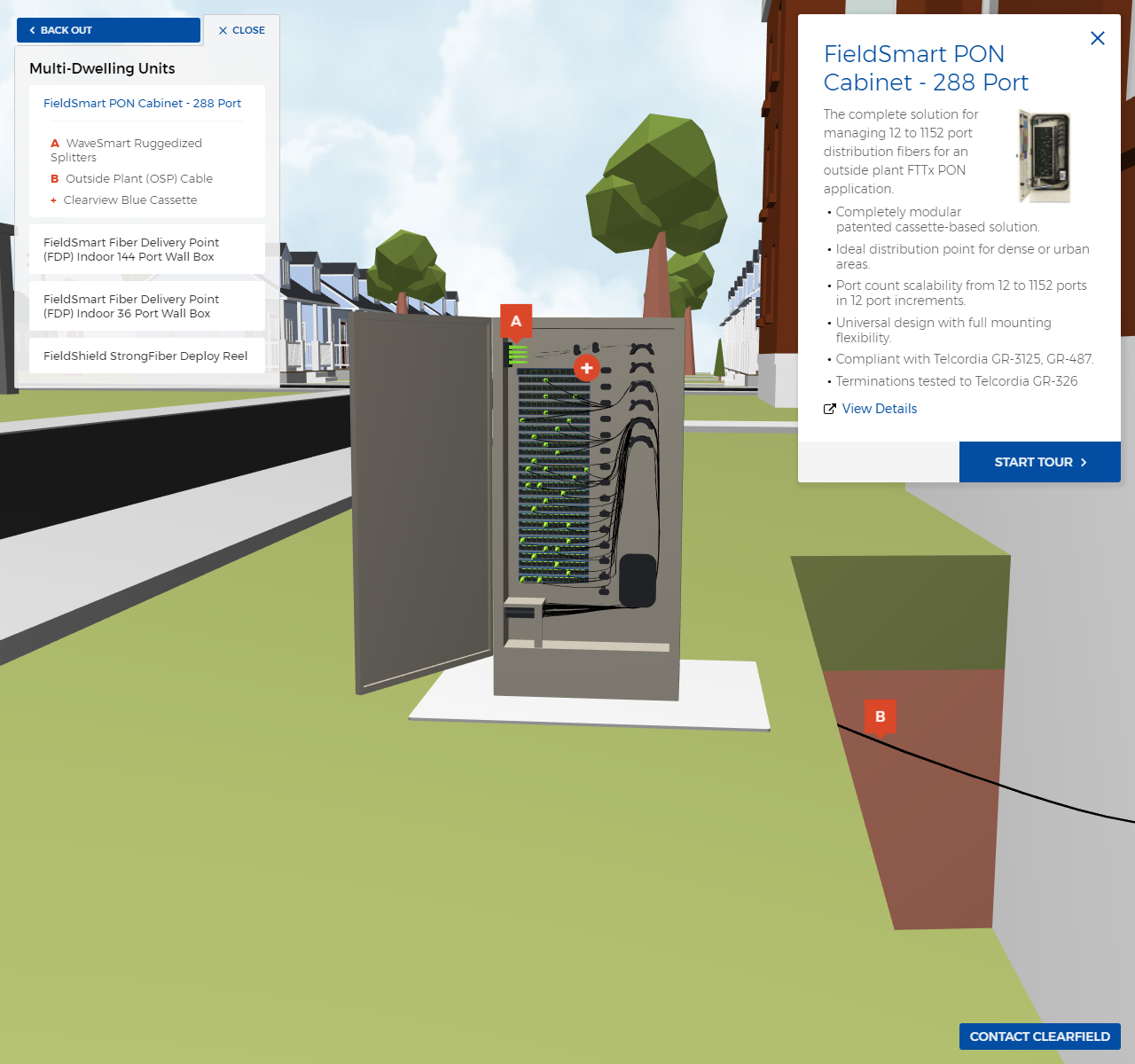Image resolution: width=1135 pixels, height=1064 pixels.
Task: Click the 'Ideal distribution point' bullet text
Action: (962, 256)
